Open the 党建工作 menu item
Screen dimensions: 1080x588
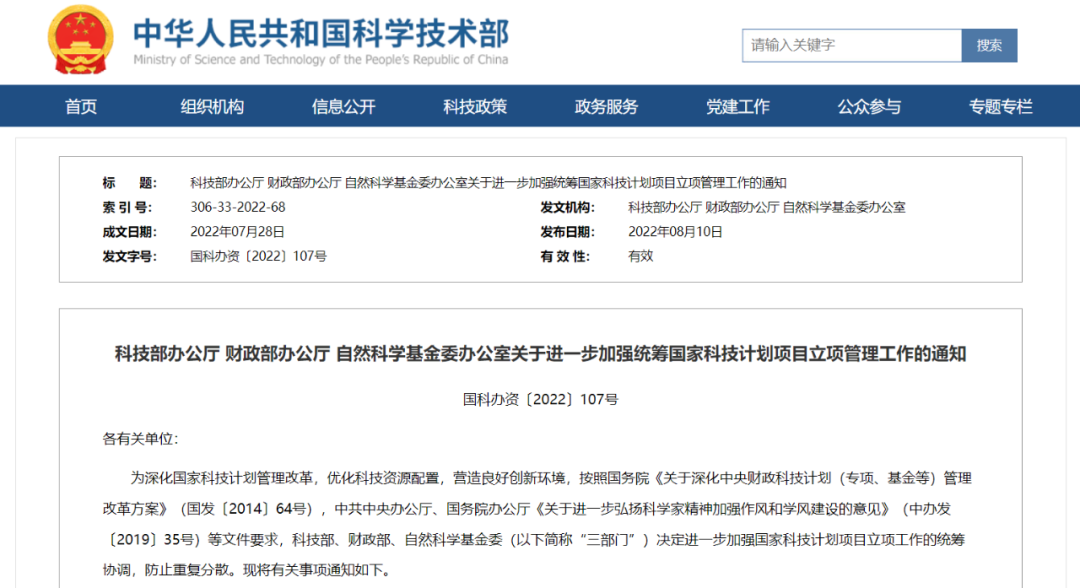pos(737,106)
